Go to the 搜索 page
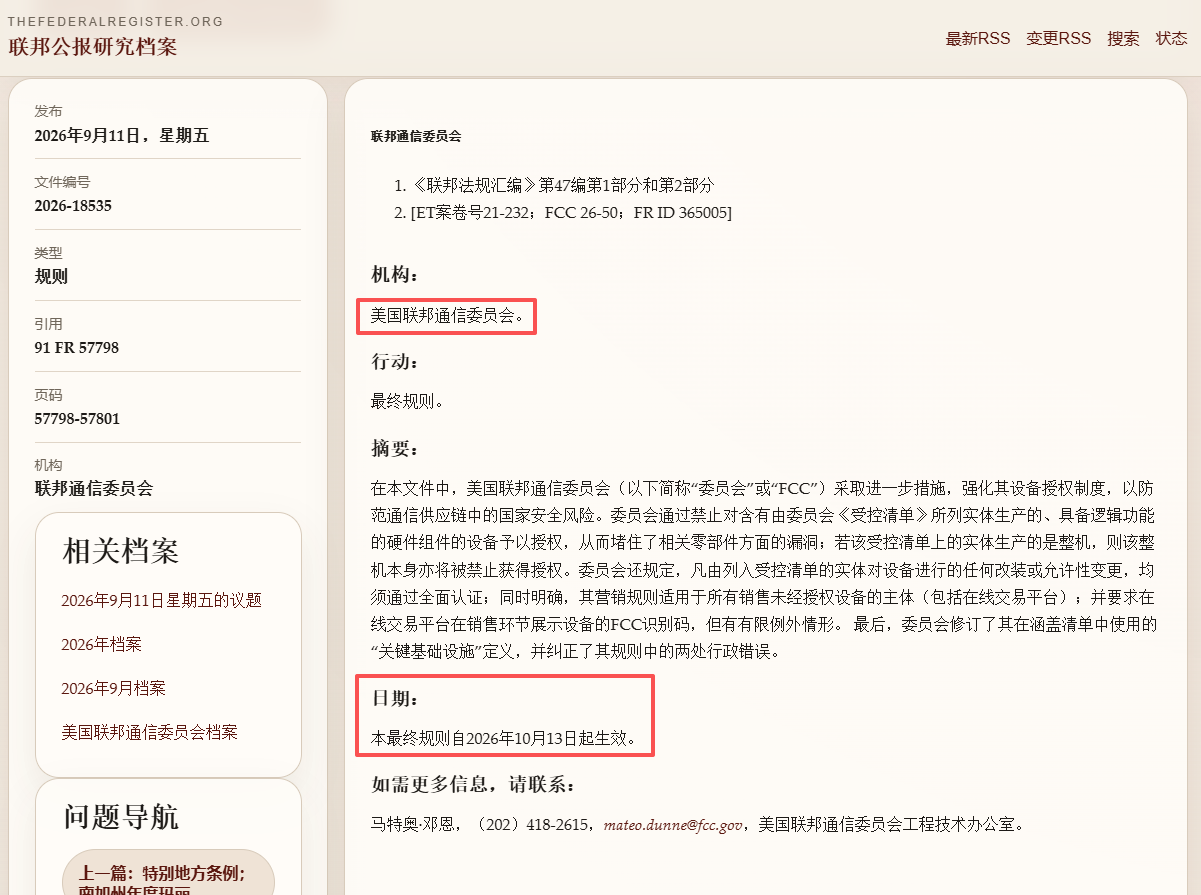This screenshot has width=1201, height=895. (1123, 39)
